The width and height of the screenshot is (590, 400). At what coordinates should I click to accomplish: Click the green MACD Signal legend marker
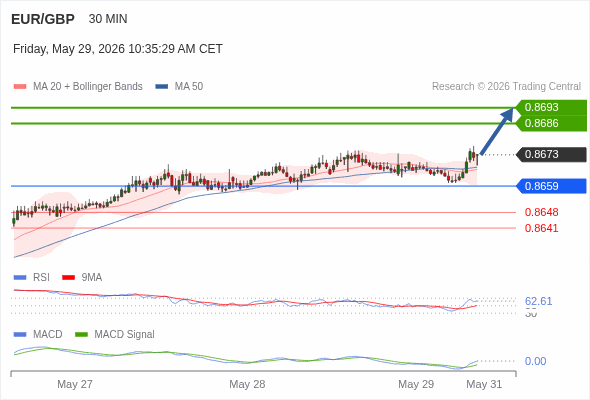81,335
